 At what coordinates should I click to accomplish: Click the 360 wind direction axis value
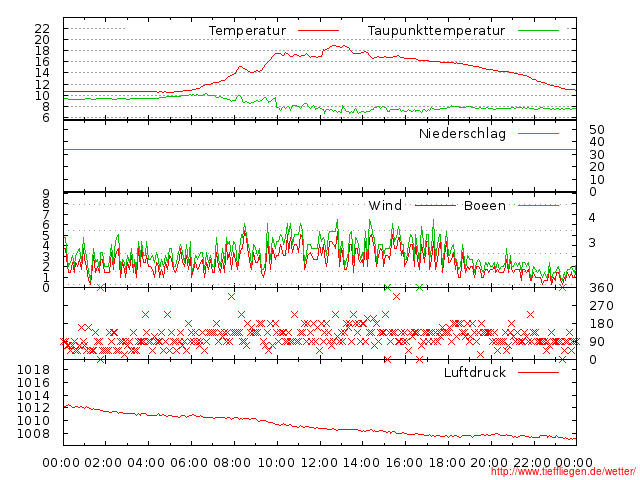tap(601, 288)
